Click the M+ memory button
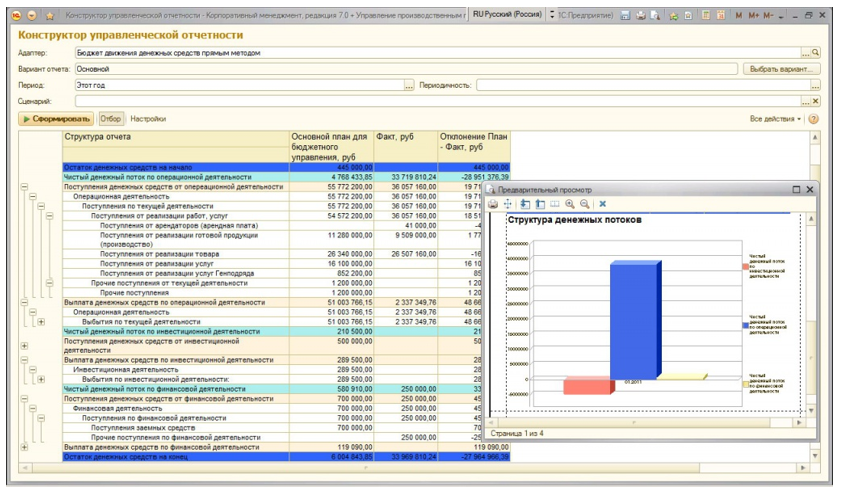 pyautogui.click(x=754, y=16)
